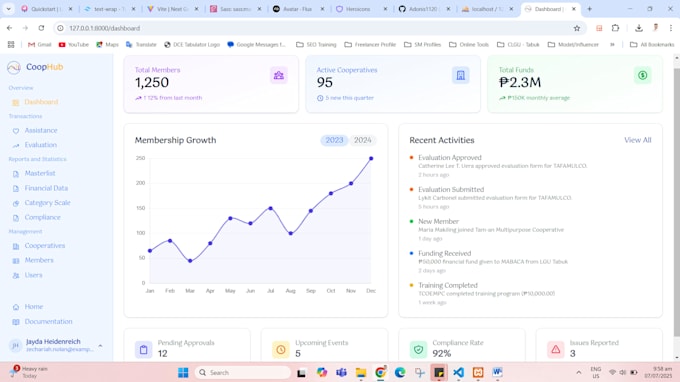
Task: Click the Documentation book icon
Action: [x=16, y=322]
